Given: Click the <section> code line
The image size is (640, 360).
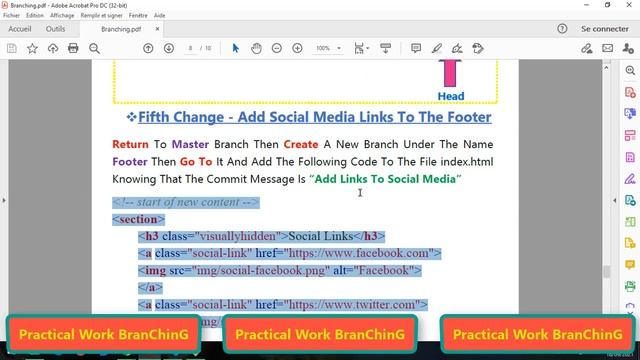Looking at the screenshot, I should [139, 219].
